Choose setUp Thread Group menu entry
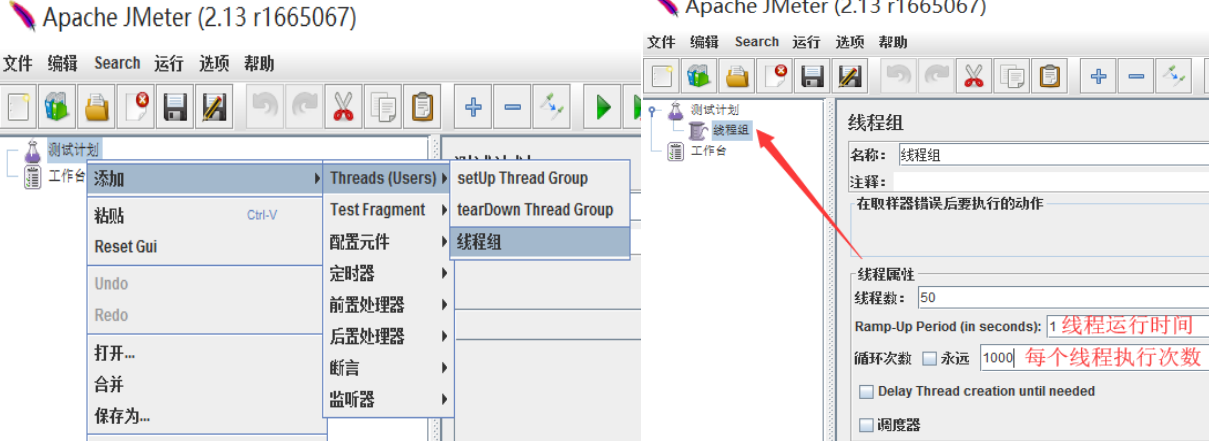Screen dimensions: 1209x441 point(541,178)
